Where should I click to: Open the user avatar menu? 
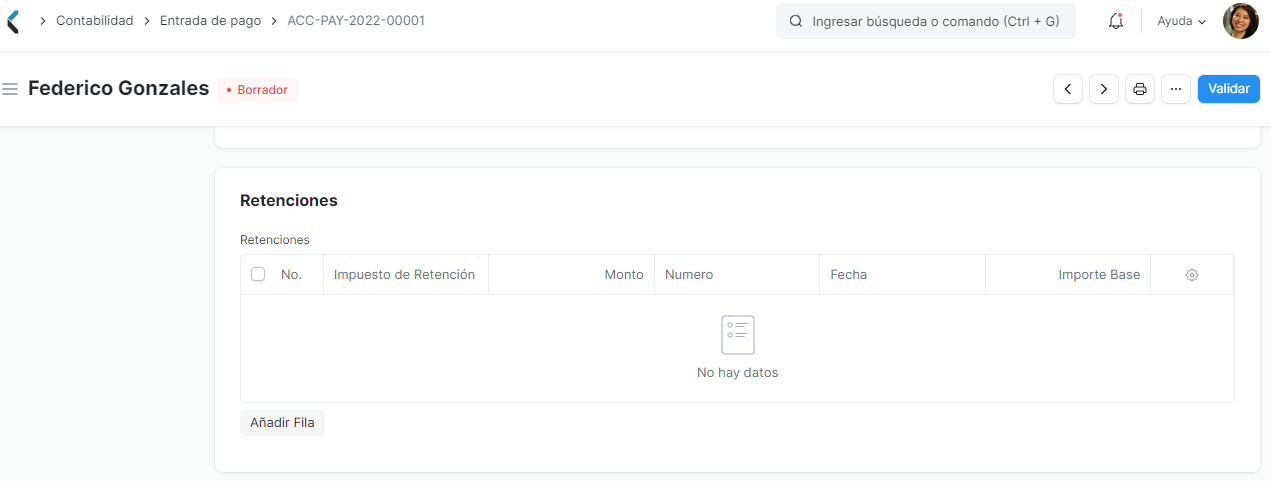tap(1240, 21)
